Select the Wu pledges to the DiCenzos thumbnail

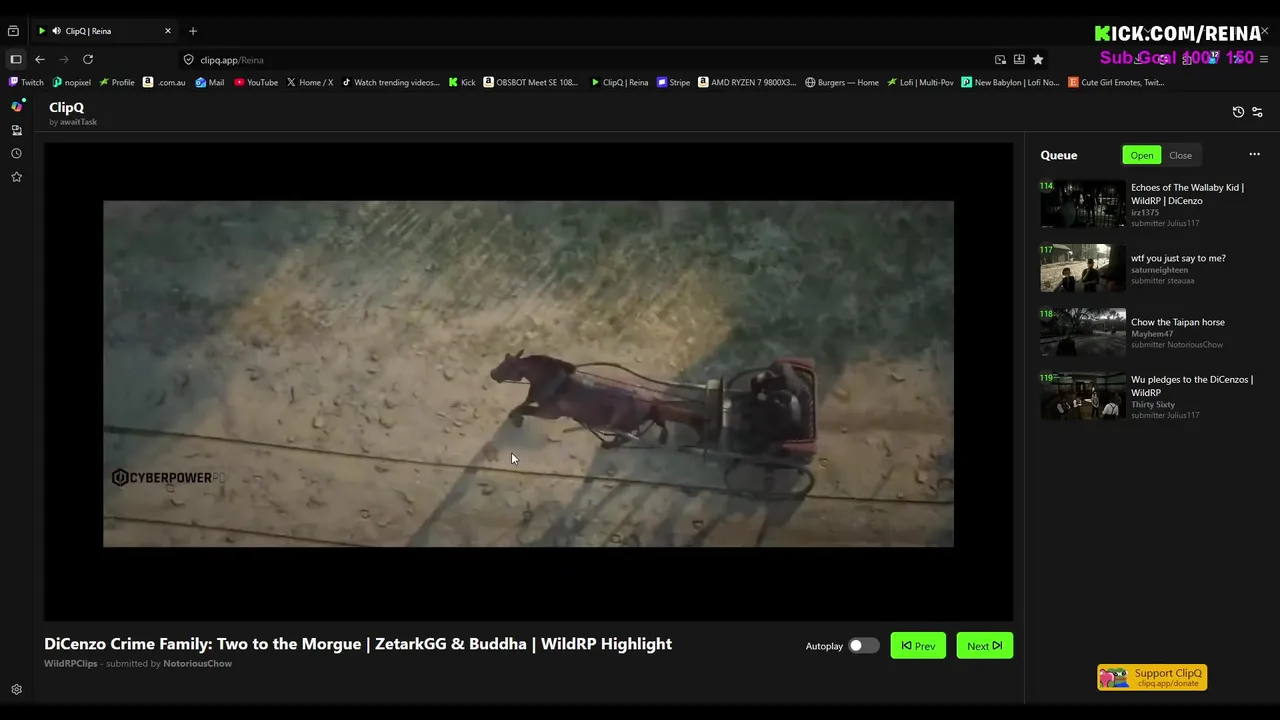pos(1083,396)
